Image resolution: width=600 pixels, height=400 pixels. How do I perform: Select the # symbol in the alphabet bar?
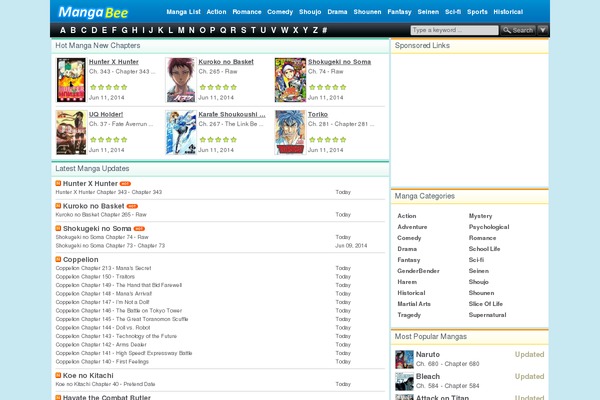click(324, 30)
